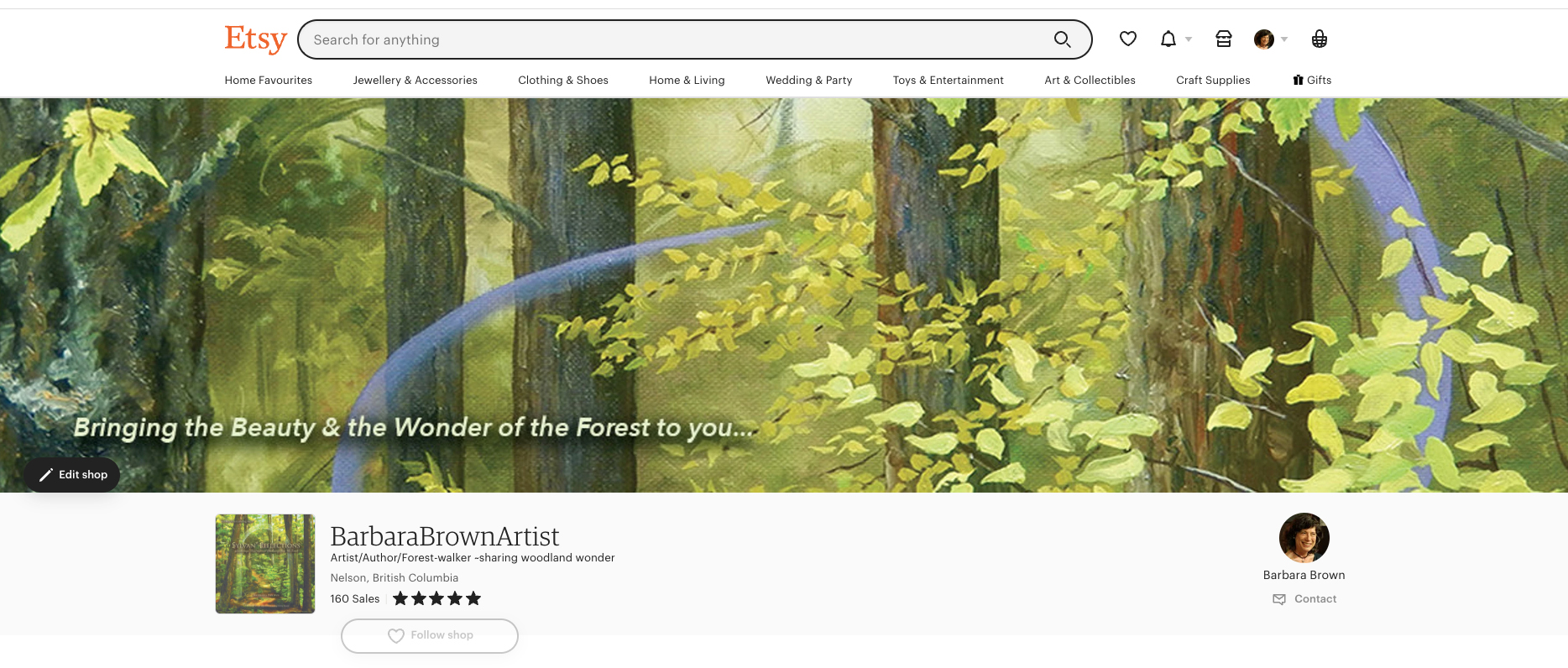
Task: Open the notifications bell icon
Action: (1168, 39)
